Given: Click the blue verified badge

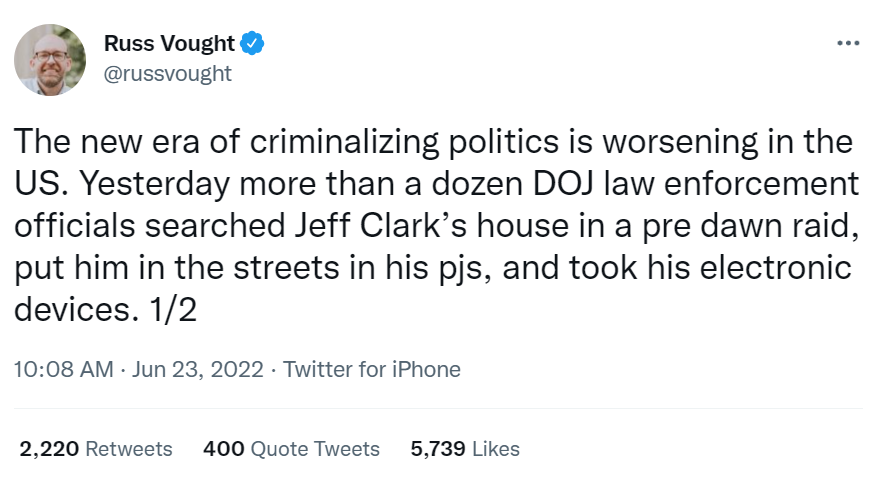Looking at the screenshot, I should coord(253,44).
